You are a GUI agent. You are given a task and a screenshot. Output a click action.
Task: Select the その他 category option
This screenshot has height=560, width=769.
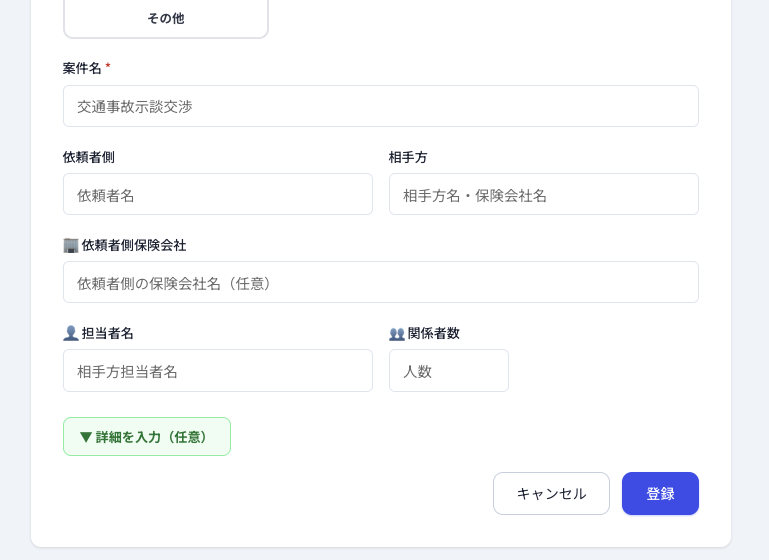coord(166,18)
